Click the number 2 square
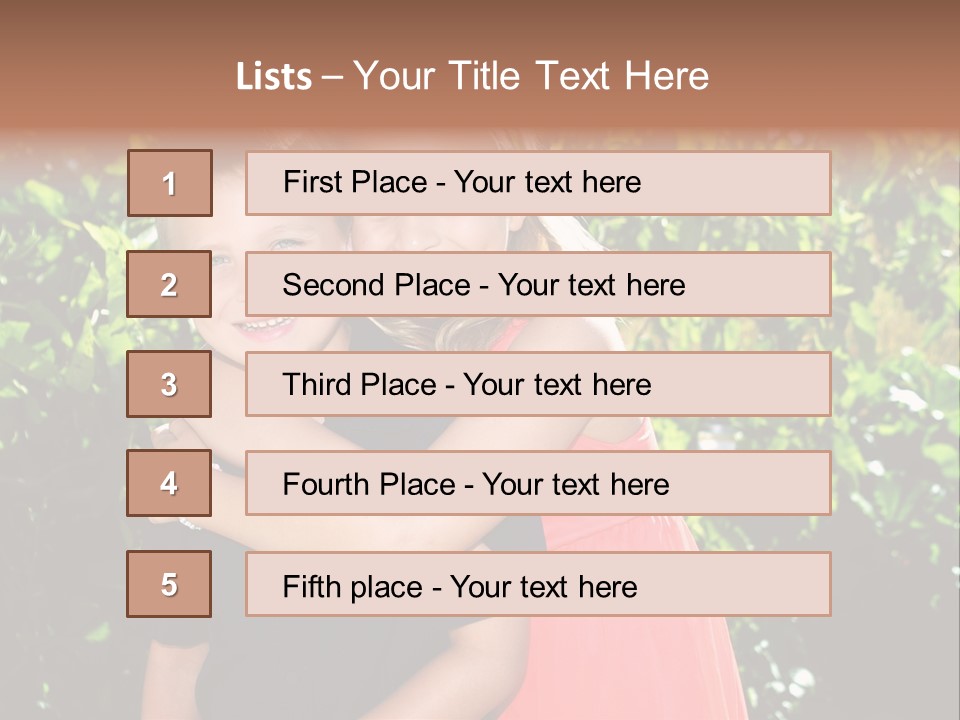The width and height of the screenshot is (960, 720). (169, 284)
